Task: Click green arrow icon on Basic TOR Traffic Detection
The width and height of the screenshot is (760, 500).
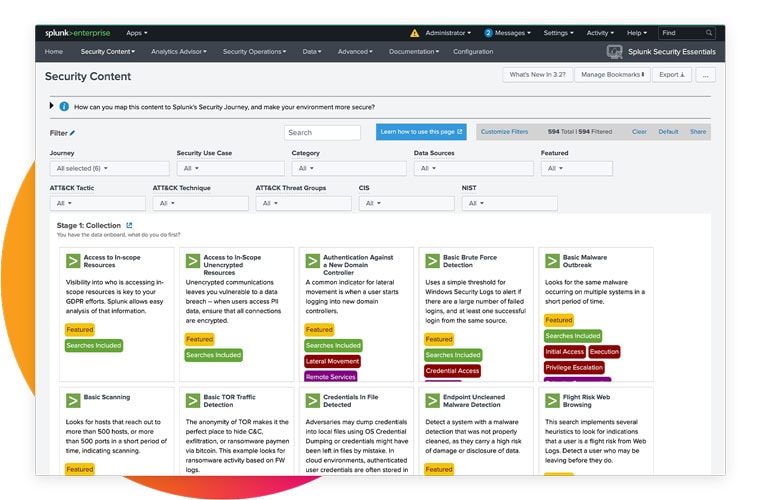Action: (x=193, y=401)
